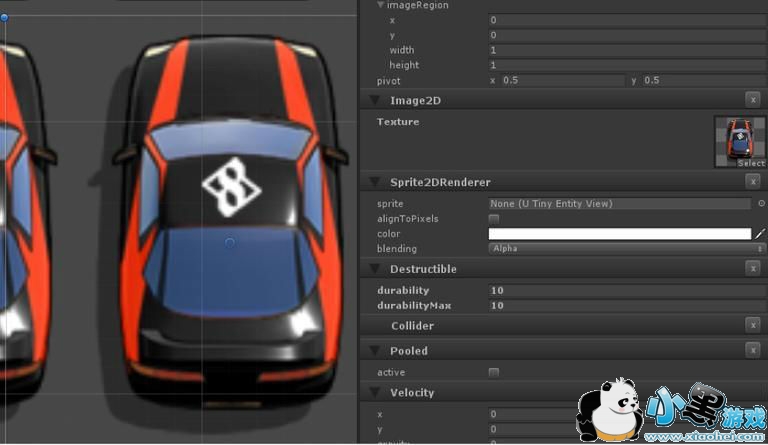
Task: Collapse the imageRegion foldout
Action: [x=380, y=5]
